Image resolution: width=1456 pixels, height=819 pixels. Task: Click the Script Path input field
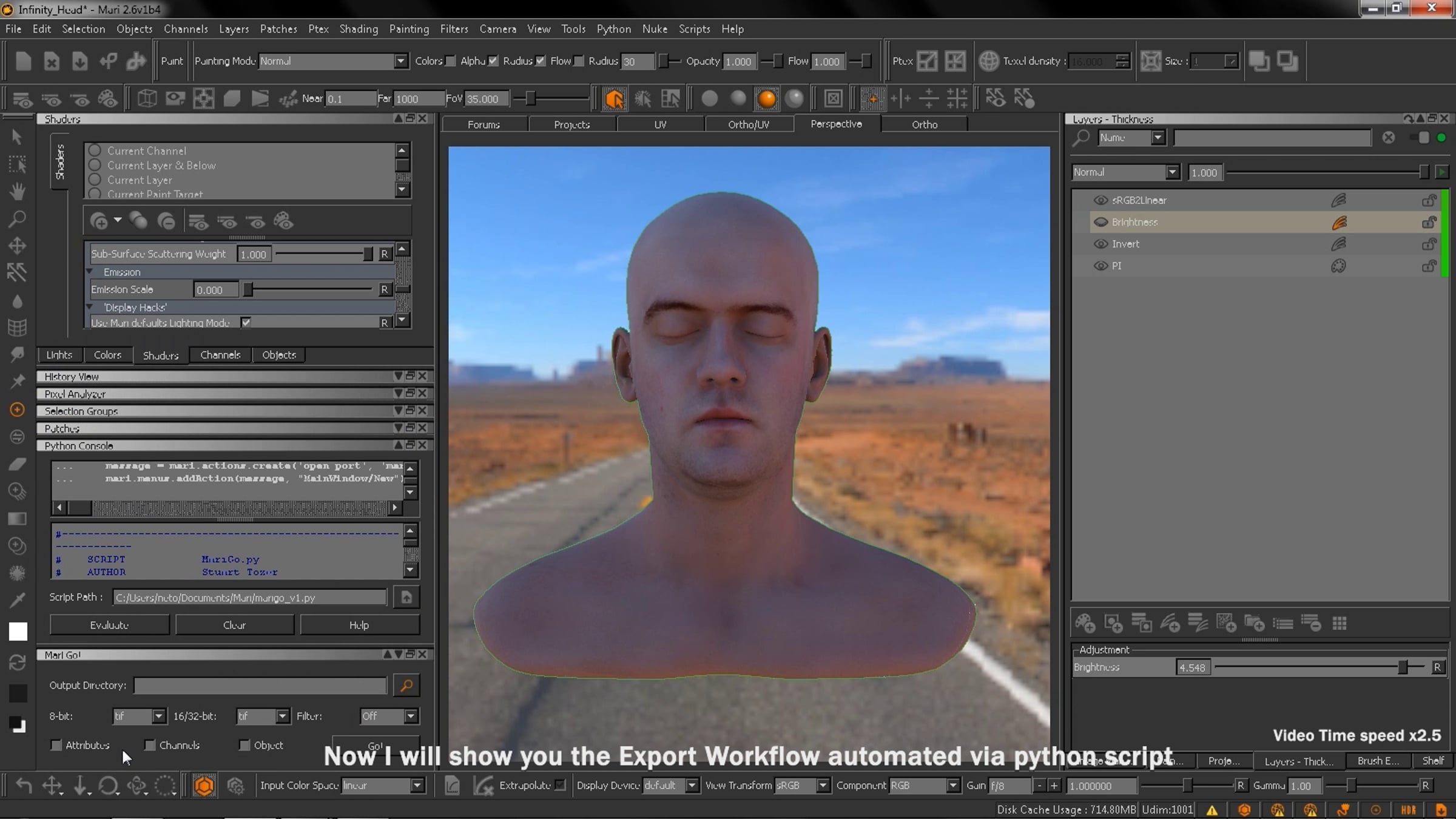pos(249,598)
